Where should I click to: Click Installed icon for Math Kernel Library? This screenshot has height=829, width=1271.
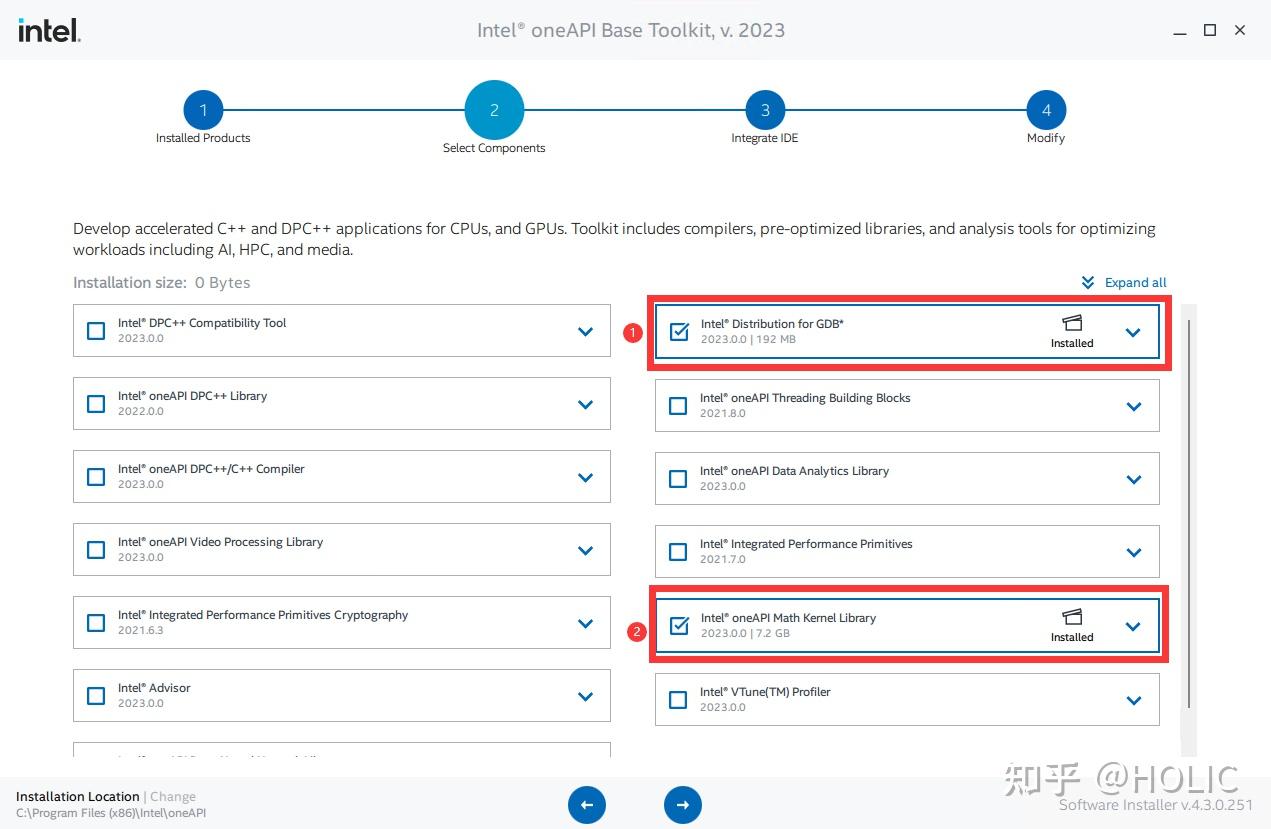1072,617
